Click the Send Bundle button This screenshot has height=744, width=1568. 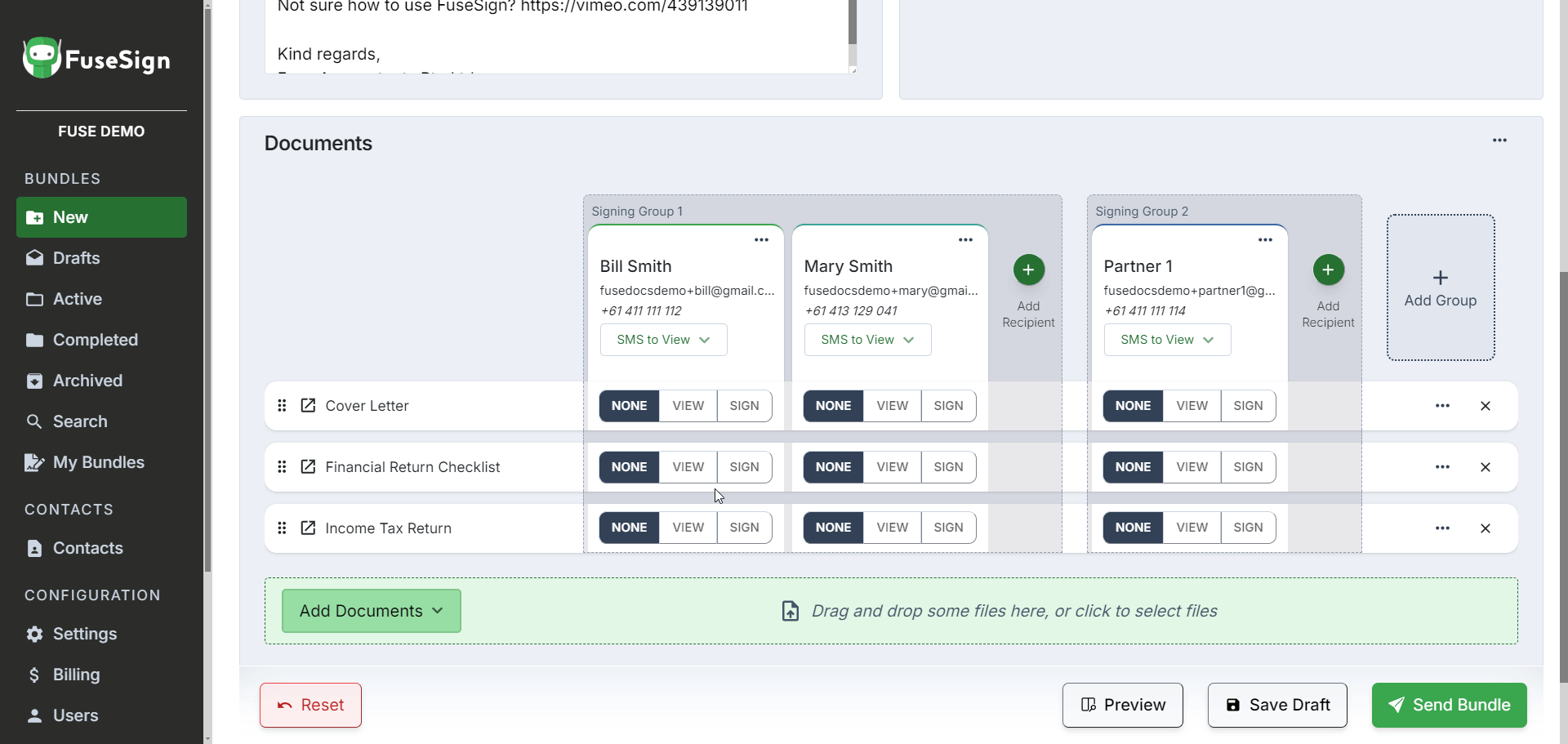point(1449,705)
